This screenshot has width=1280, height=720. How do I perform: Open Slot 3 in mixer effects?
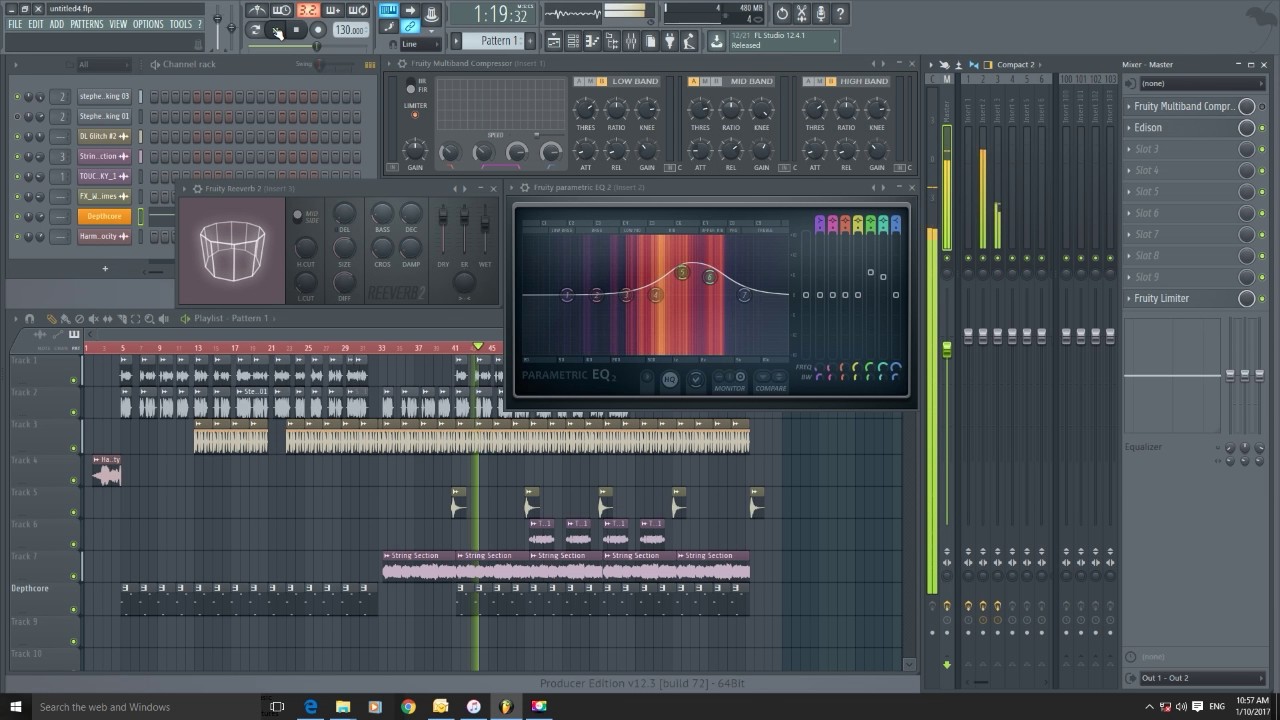[x=1180, y=149]
